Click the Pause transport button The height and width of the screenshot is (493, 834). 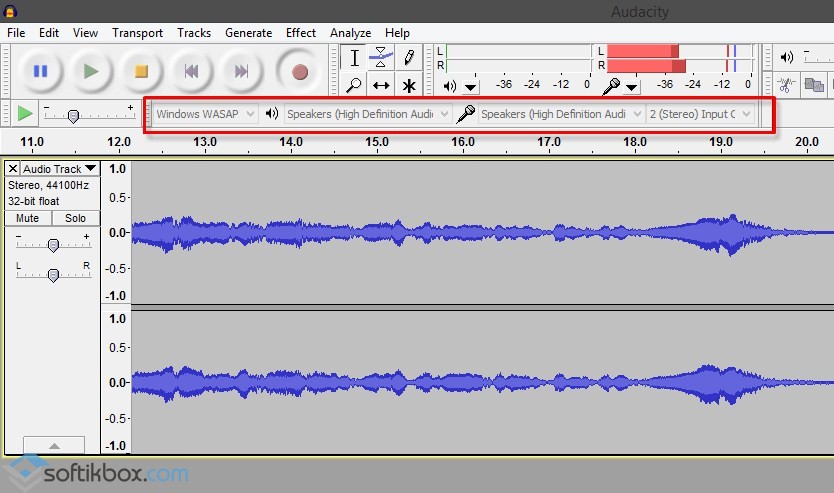pos(40,71)
